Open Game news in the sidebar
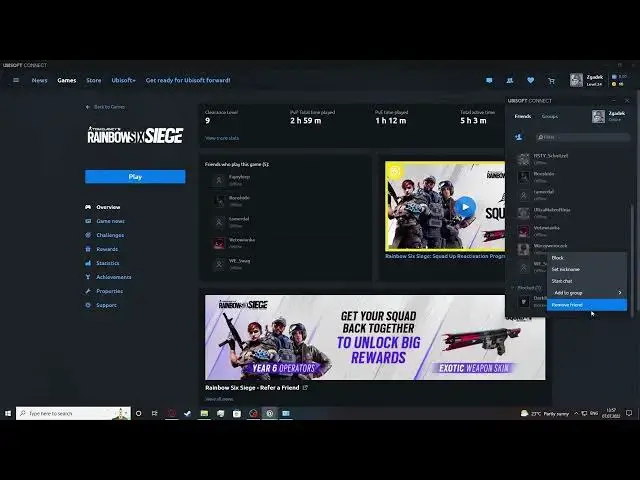The height and width of the screenshot is (480, 640). click(110, 221)
